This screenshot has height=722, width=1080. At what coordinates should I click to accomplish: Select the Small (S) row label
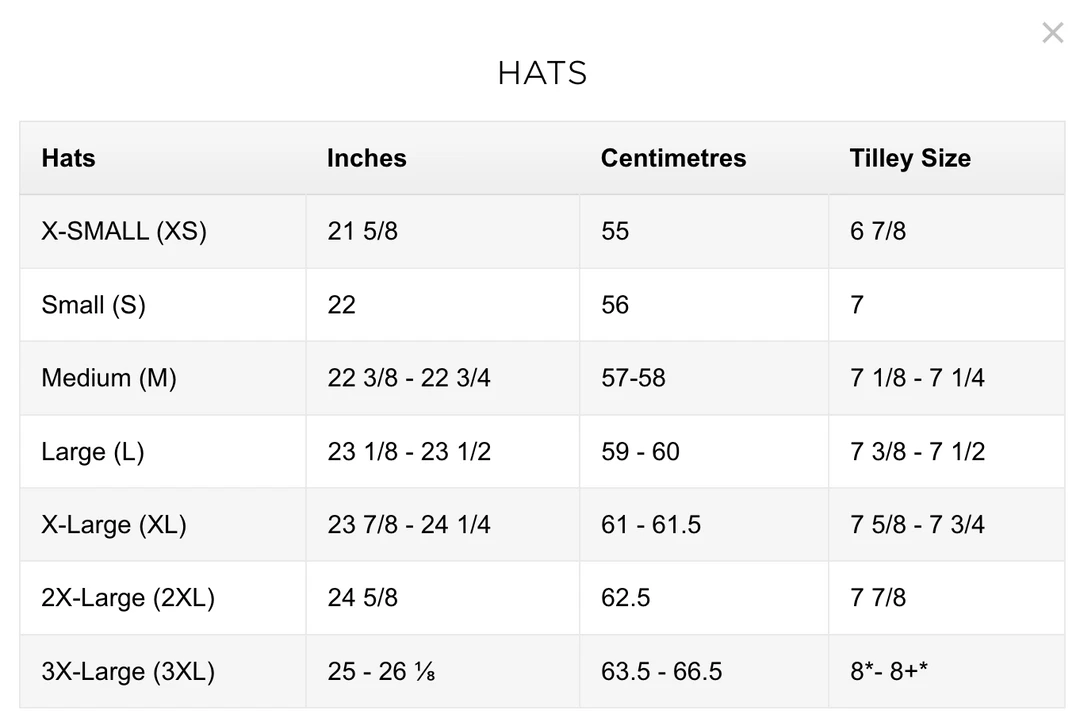click(x=93, y=305)
